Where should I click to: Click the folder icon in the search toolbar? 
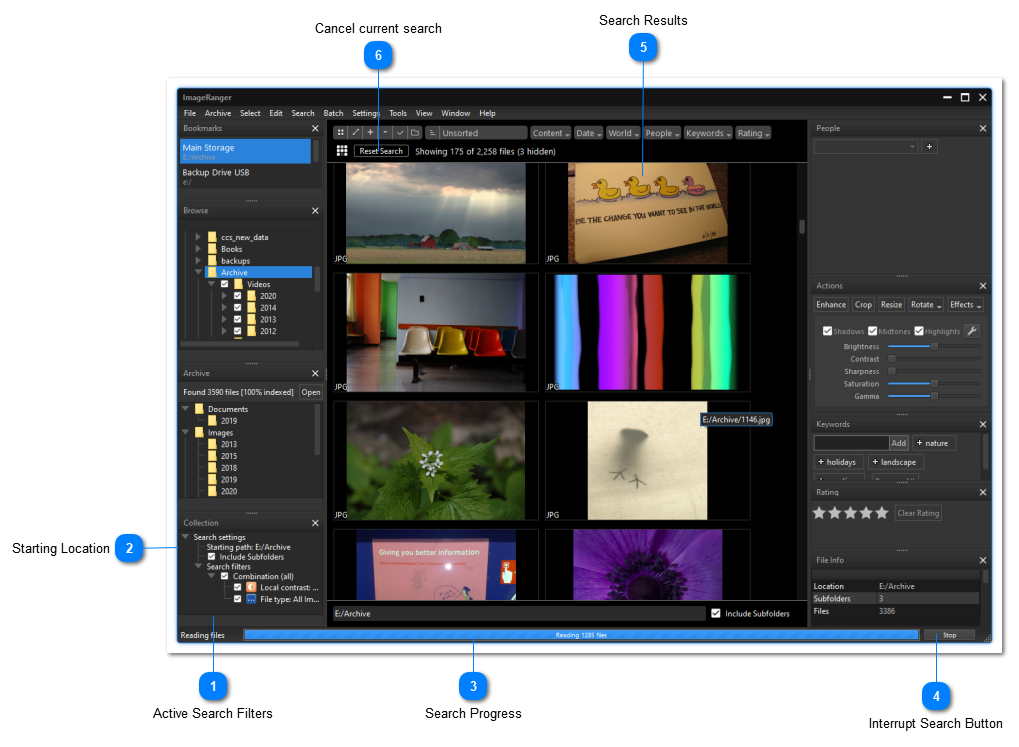pos(415,132)
